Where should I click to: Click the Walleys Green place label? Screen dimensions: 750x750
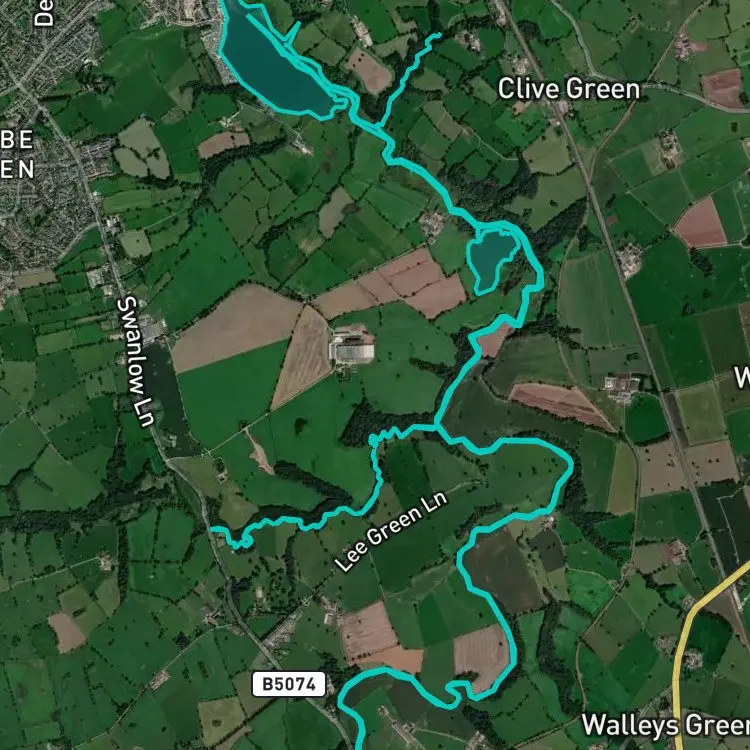pos(665,724)
